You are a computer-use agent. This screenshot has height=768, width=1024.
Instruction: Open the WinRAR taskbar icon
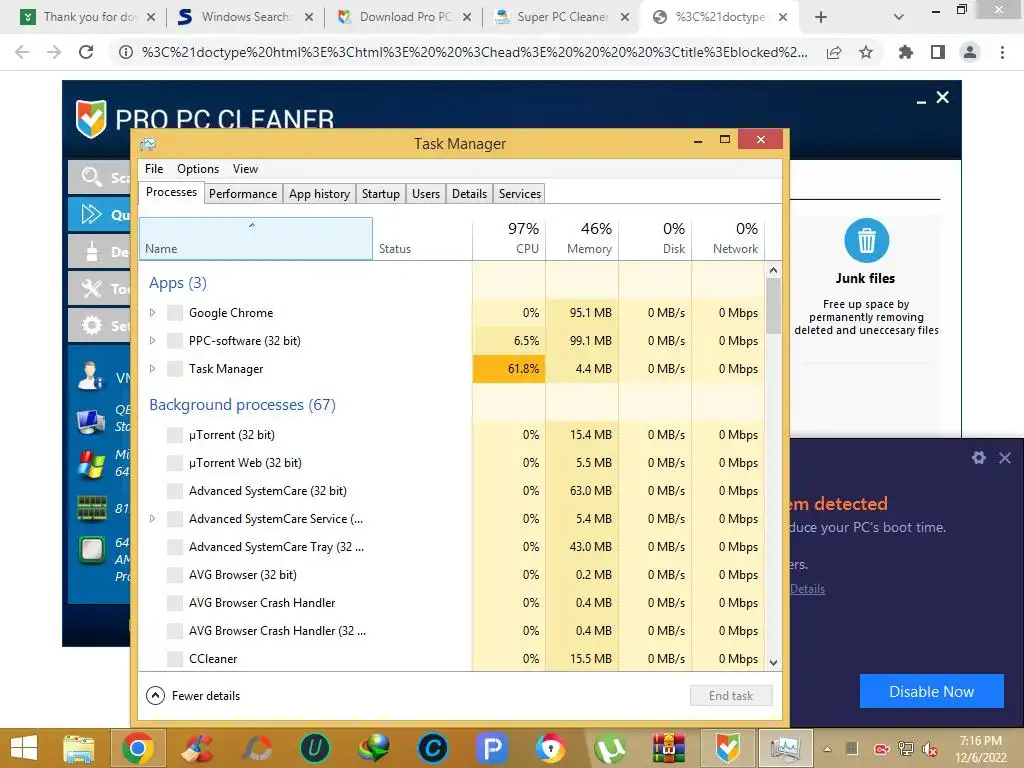(668, 748)
